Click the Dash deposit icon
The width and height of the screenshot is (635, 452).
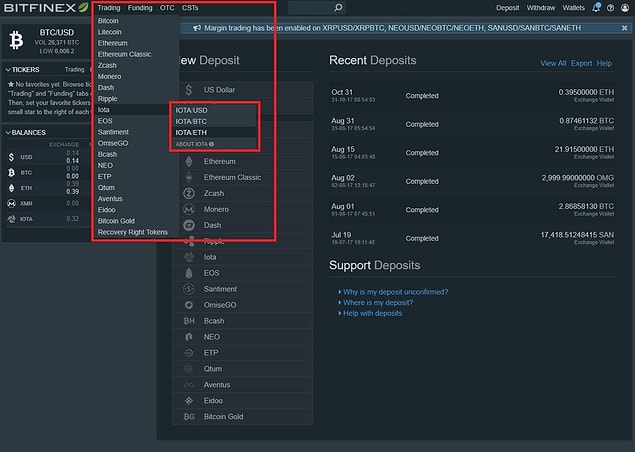[x=189, y=225]
